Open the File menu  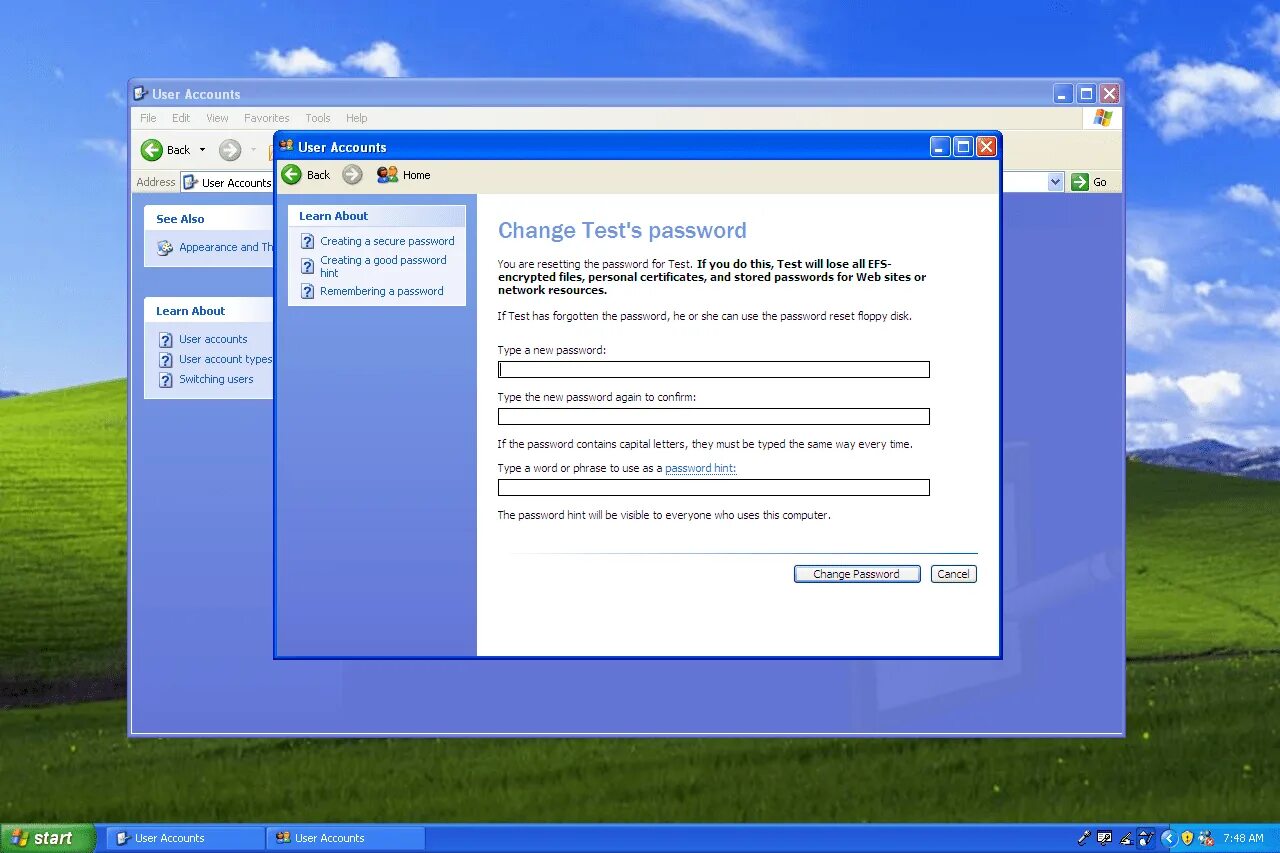pyautogui.click(x=148, y=118)
